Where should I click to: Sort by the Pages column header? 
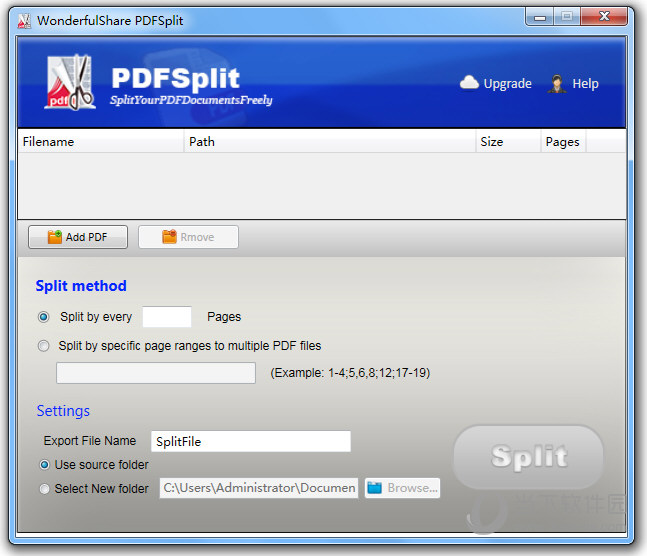[x=563, y=142]
